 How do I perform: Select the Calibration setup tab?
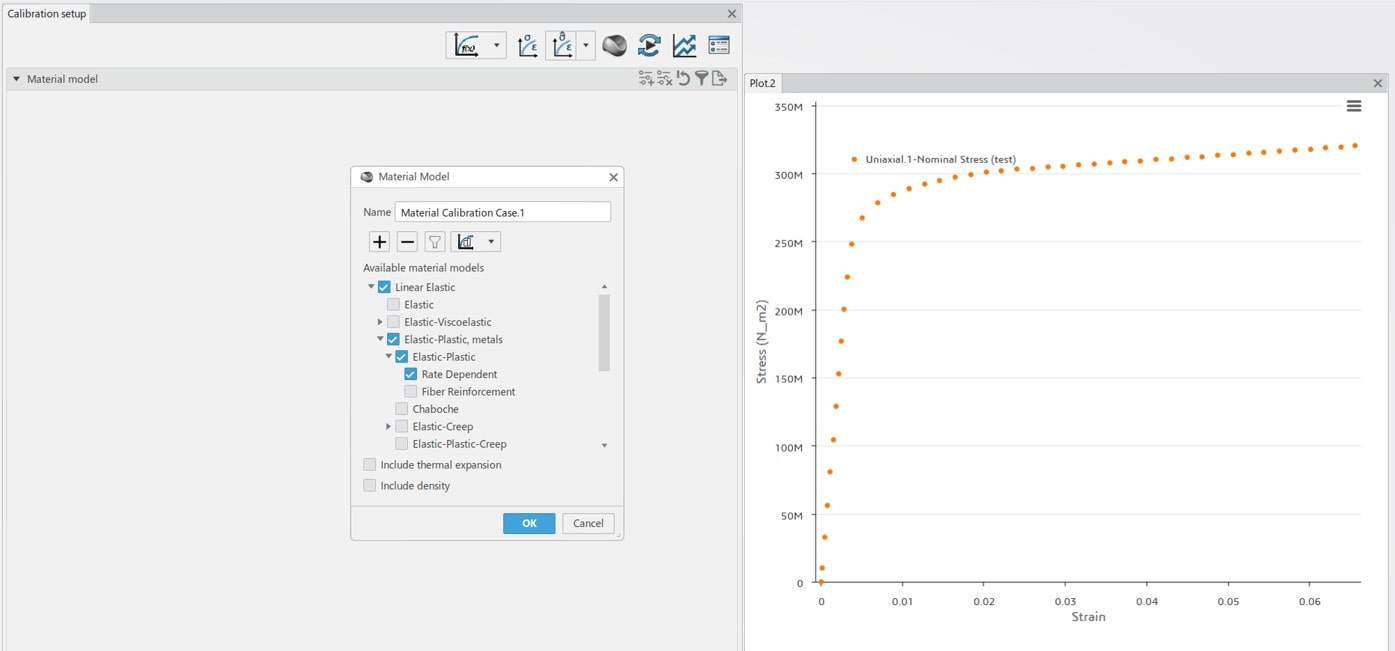47,14
